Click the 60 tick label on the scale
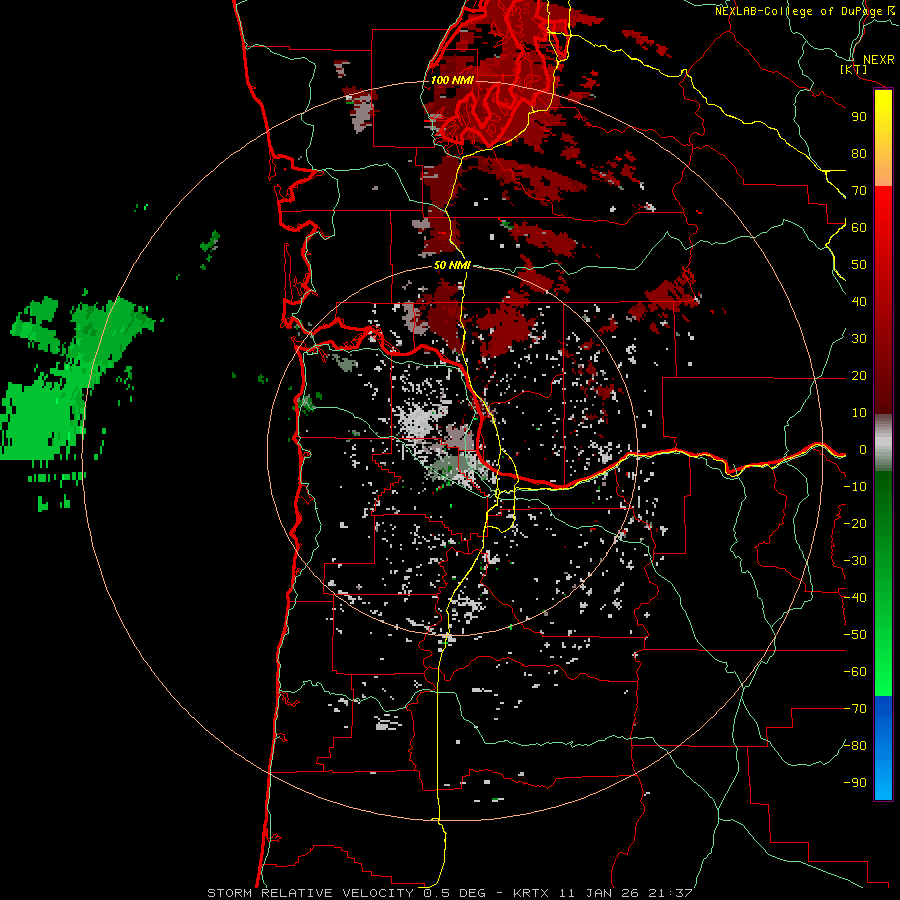This screenshot has width=900, height=900. [x=859, y=228]
